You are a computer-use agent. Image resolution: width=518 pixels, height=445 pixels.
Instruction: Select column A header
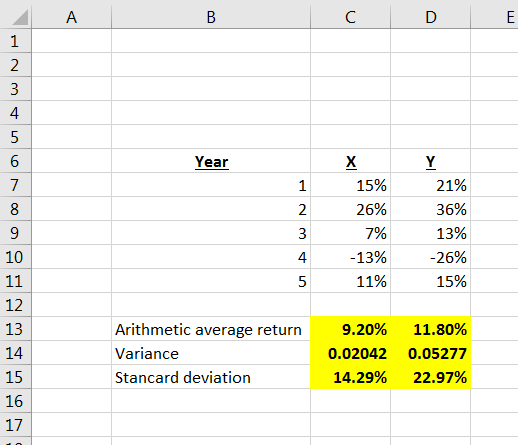71,17
